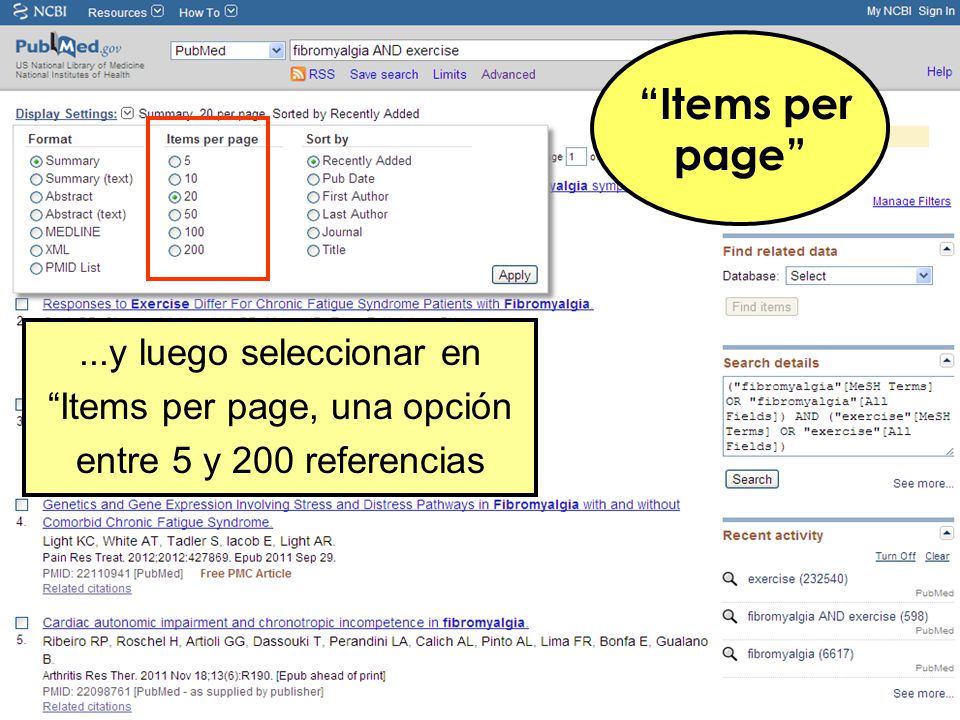Open Cardiac autonomic impairment article link

coord(285,623)
